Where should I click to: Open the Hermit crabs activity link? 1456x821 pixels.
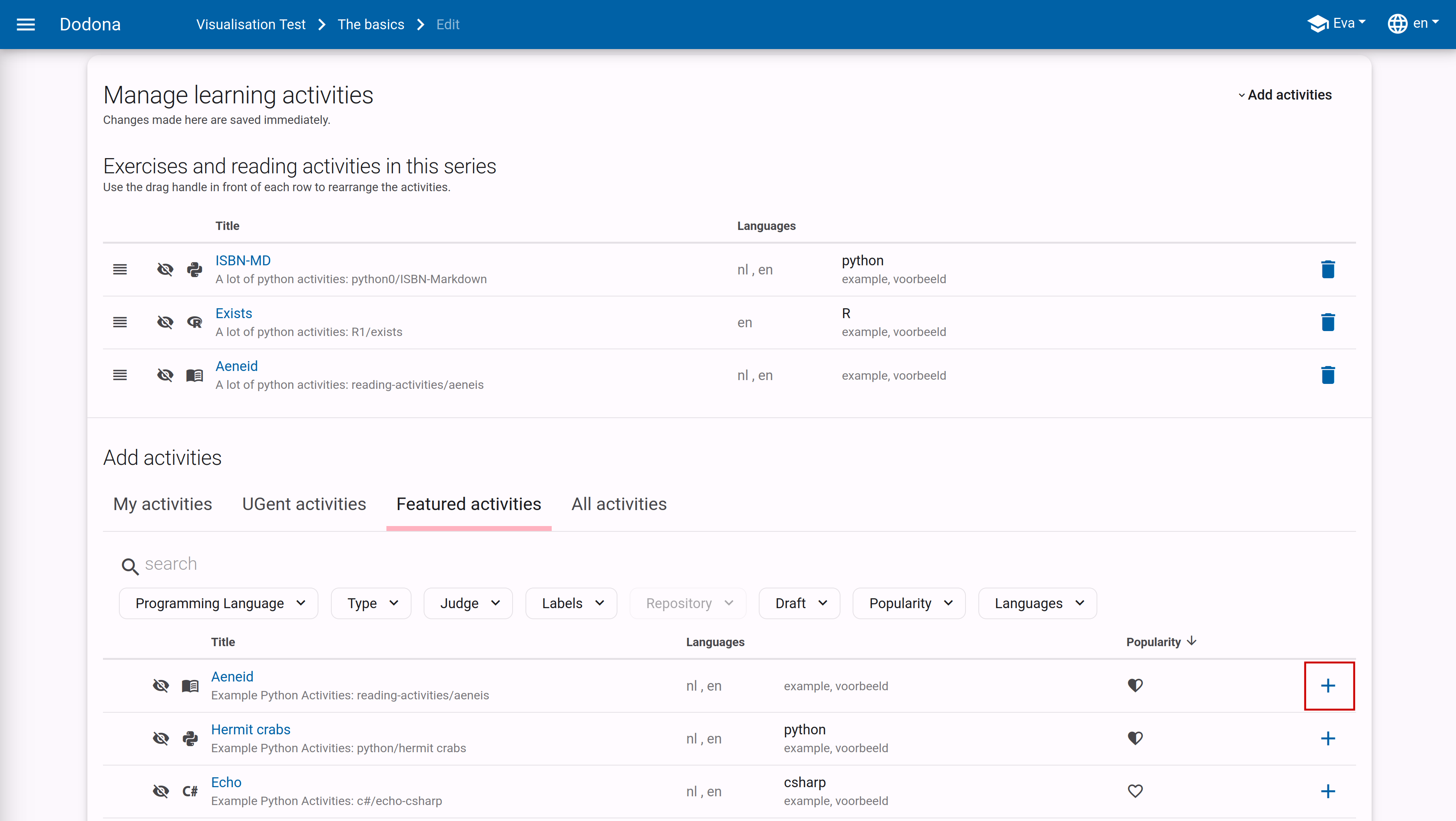[250, 729]
